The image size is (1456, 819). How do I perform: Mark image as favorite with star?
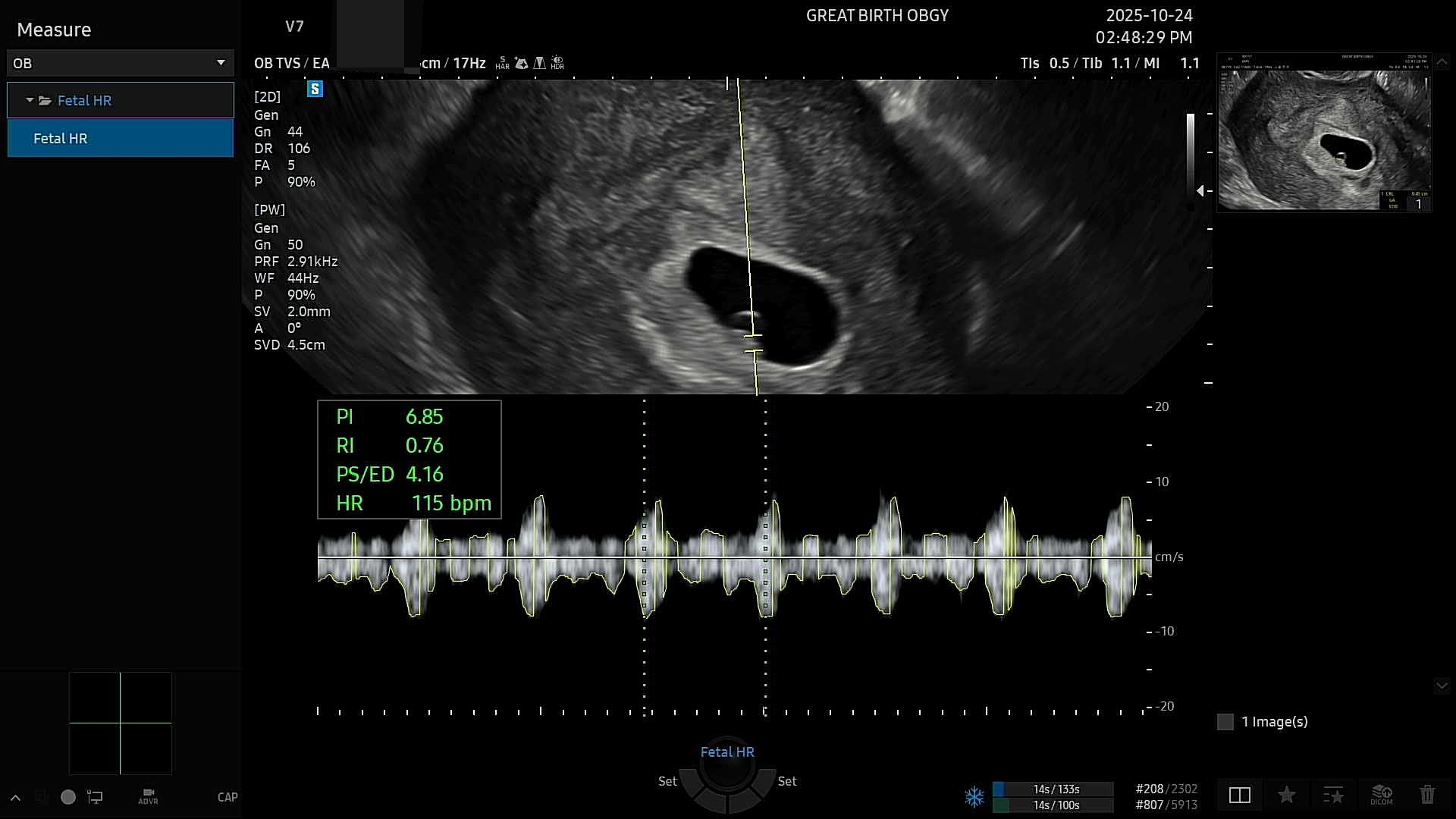(1286, 795)
